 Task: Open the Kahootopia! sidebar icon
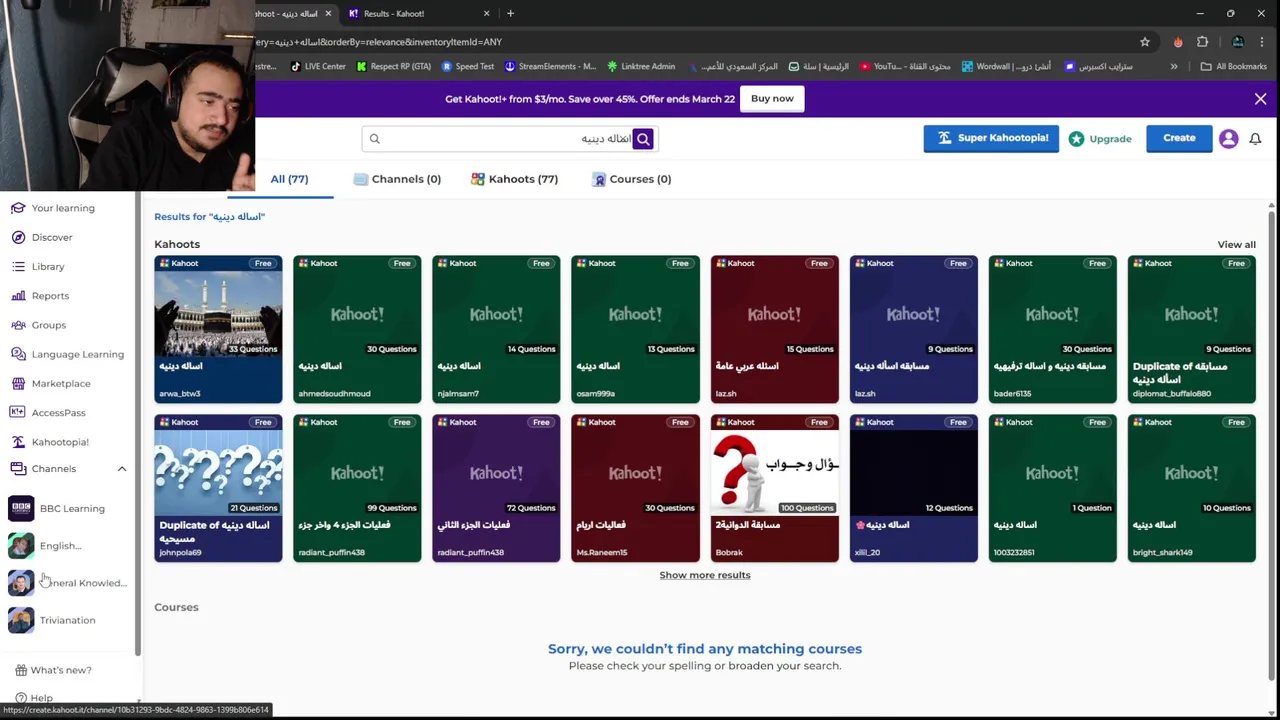point(18,441)
